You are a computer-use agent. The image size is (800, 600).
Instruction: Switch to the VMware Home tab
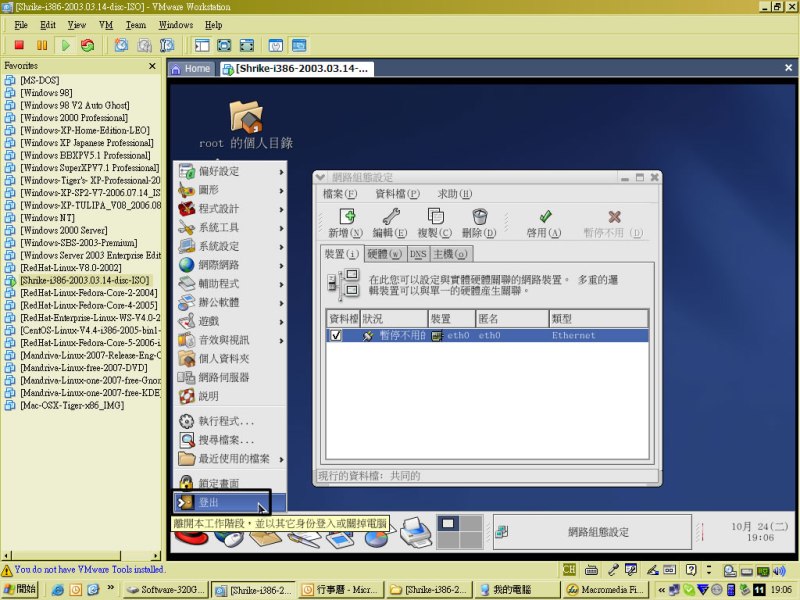pos(192,69)
